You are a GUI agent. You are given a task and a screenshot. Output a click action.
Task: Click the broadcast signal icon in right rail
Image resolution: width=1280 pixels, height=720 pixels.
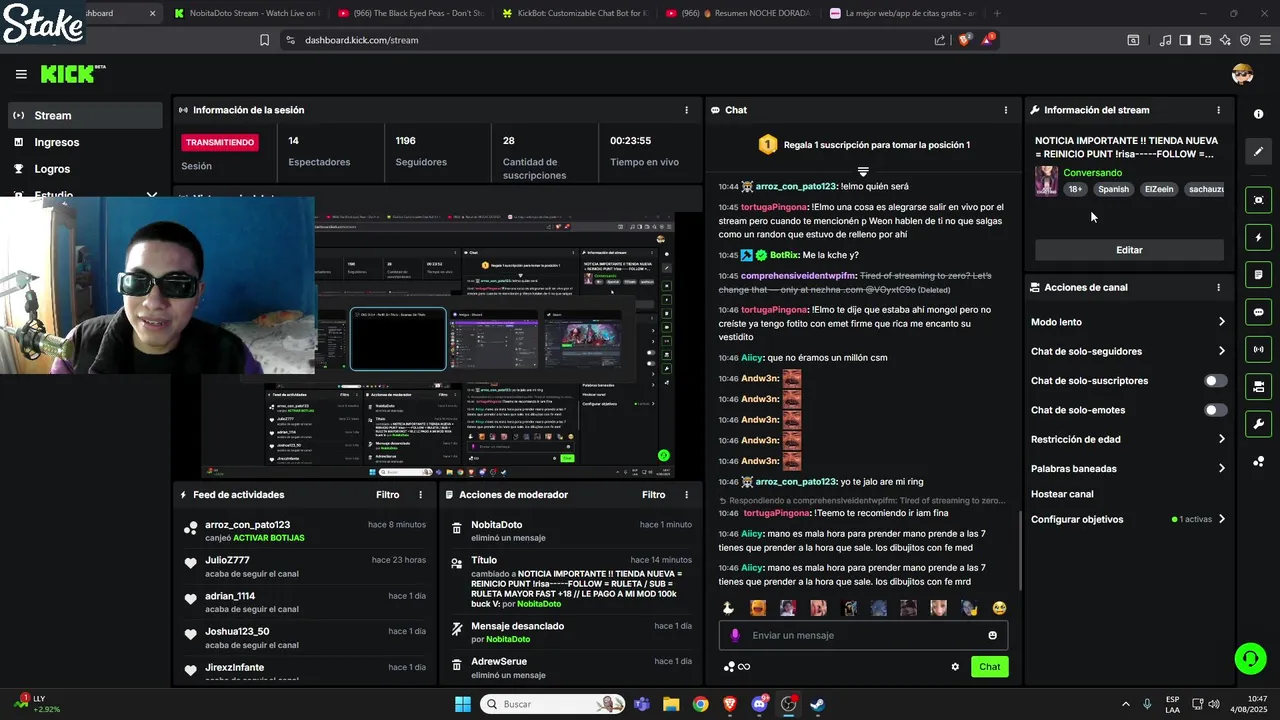(x=1258, y=349)
